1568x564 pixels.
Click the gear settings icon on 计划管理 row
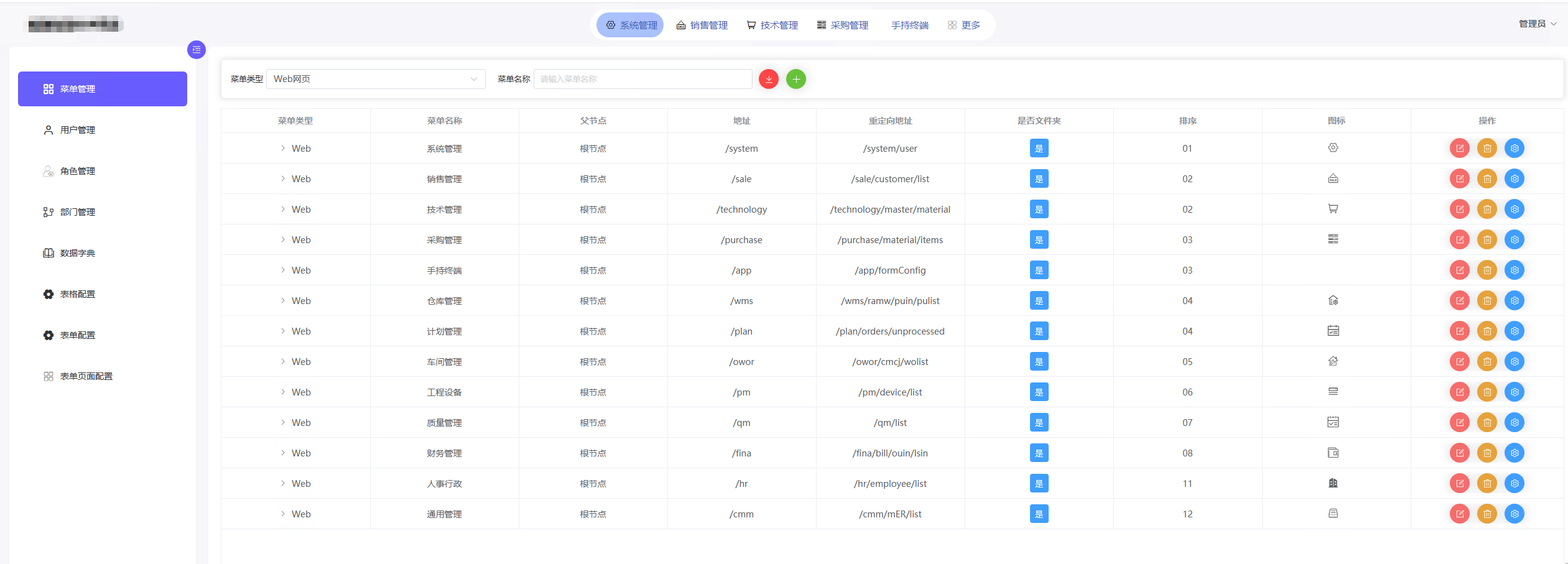click(1515, 331)
